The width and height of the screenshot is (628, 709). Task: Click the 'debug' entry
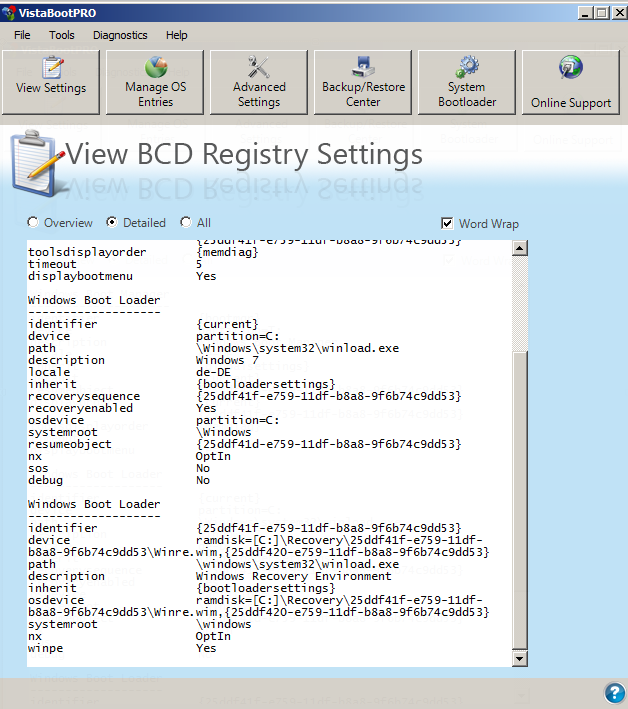45,480
